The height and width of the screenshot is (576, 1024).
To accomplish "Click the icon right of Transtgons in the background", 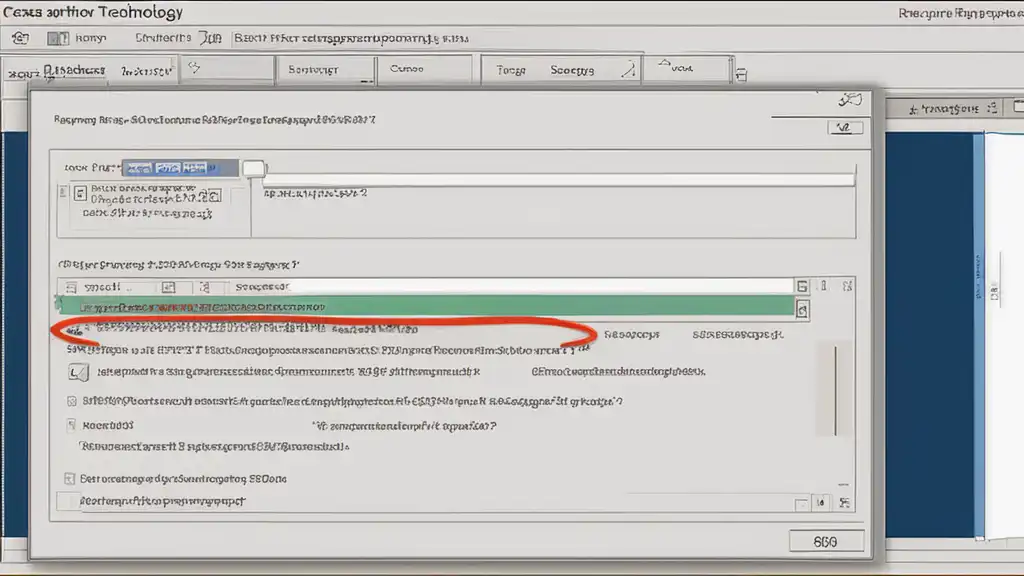I will coord(993,108).
